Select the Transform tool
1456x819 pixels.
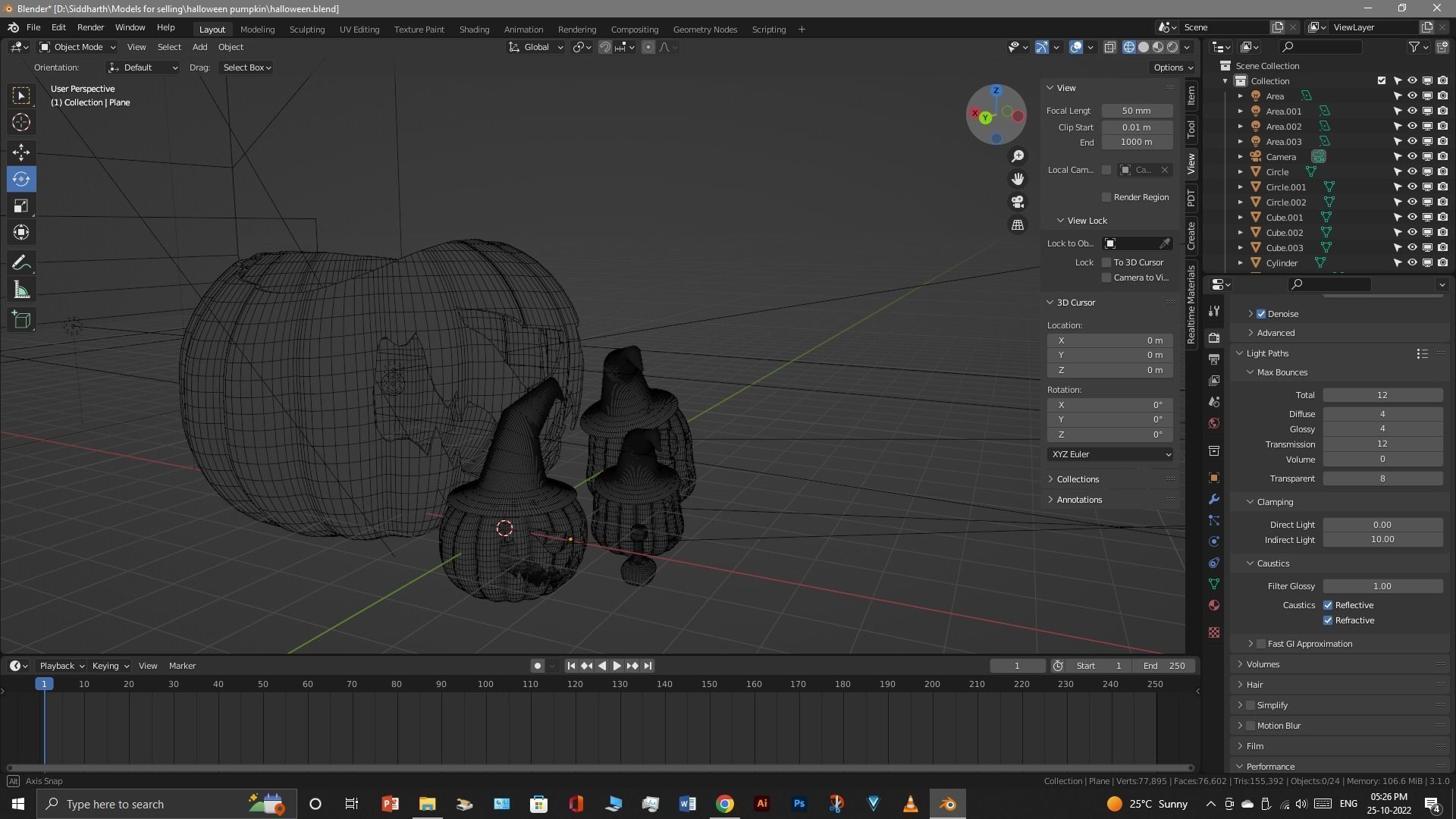click(21, 233)
